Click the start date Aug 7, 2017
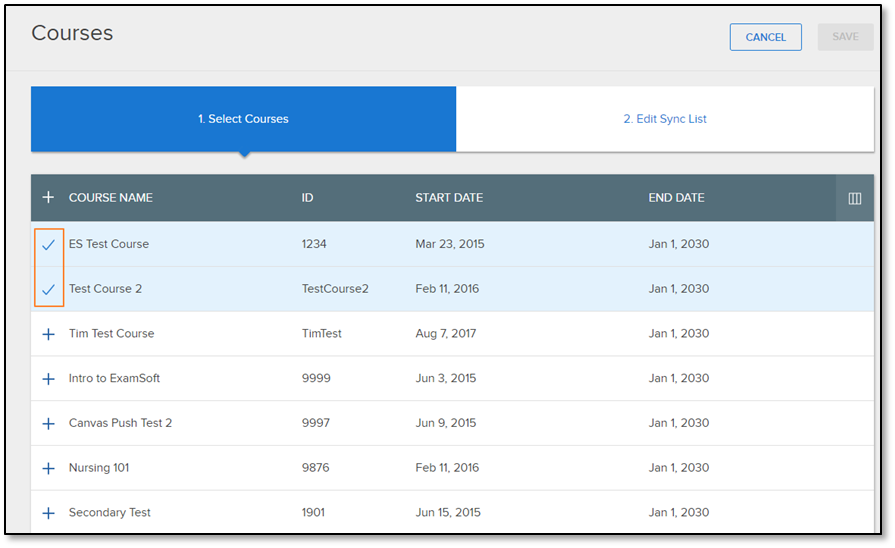Viewport: 895px width, 548px height. [x=446, y=333]
